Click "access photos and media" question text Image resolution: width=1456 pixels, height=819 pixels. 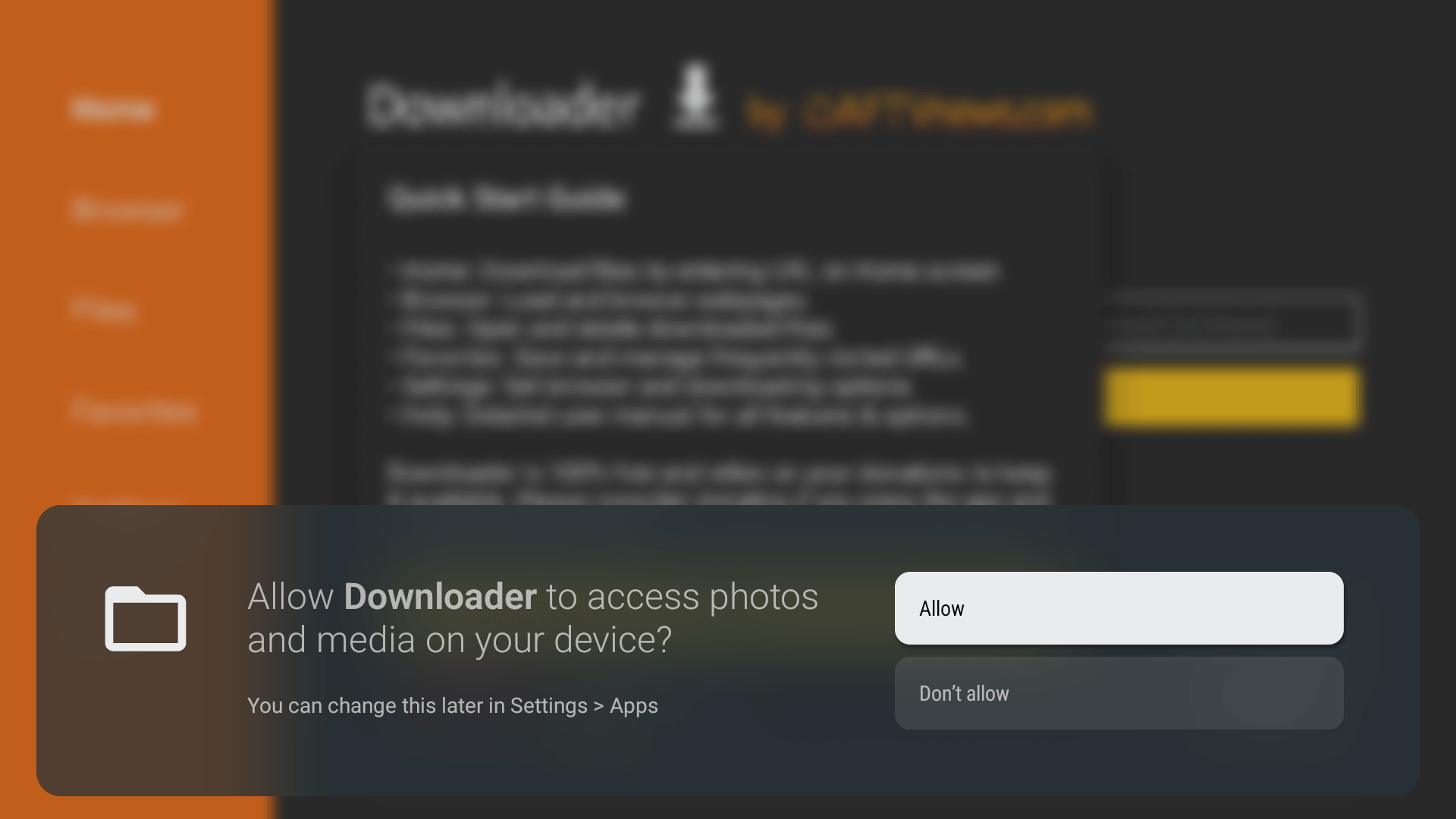click(x=533, y=618)
